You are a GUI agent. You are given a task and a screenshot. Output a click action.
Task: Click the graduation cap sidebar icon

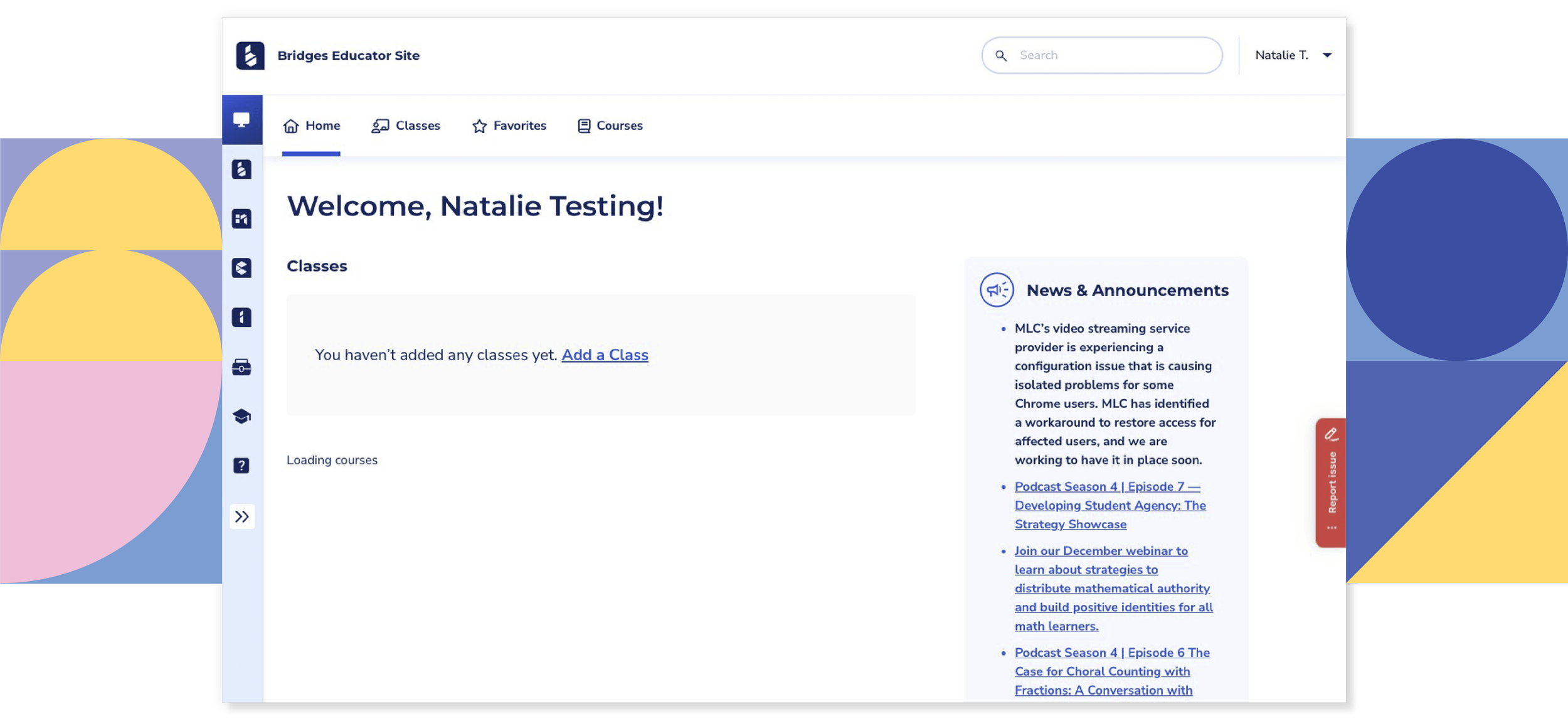click(x=241, y=416)
